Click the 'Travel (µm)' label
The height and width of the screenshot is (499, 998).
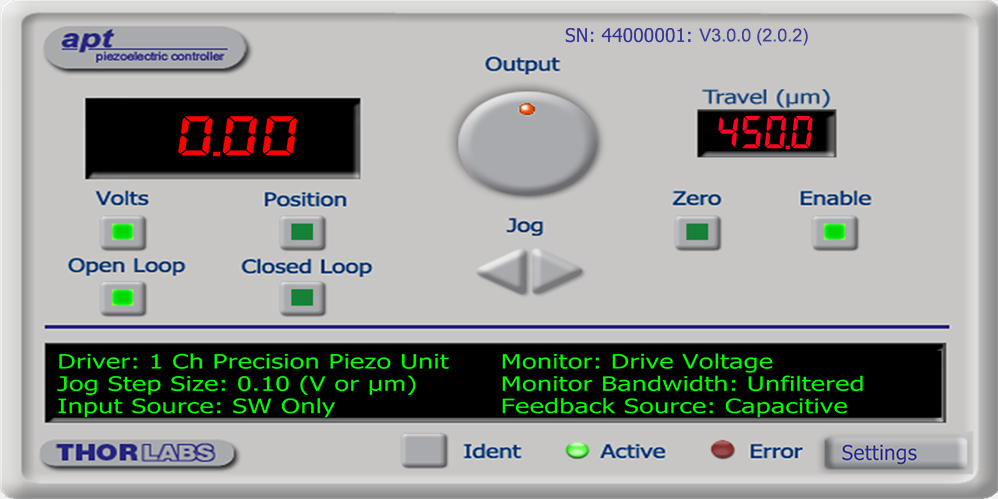point(766,98)
